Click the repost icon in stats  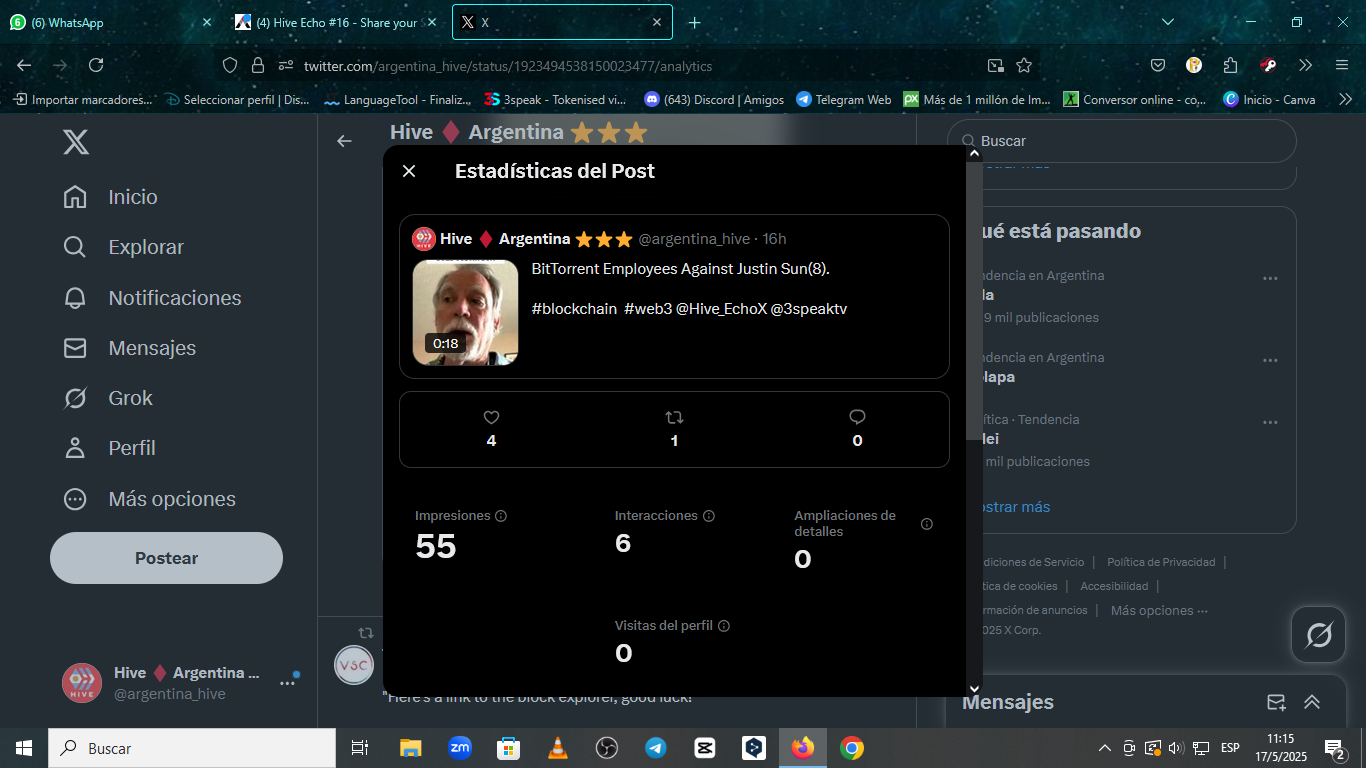click(674, 417)
